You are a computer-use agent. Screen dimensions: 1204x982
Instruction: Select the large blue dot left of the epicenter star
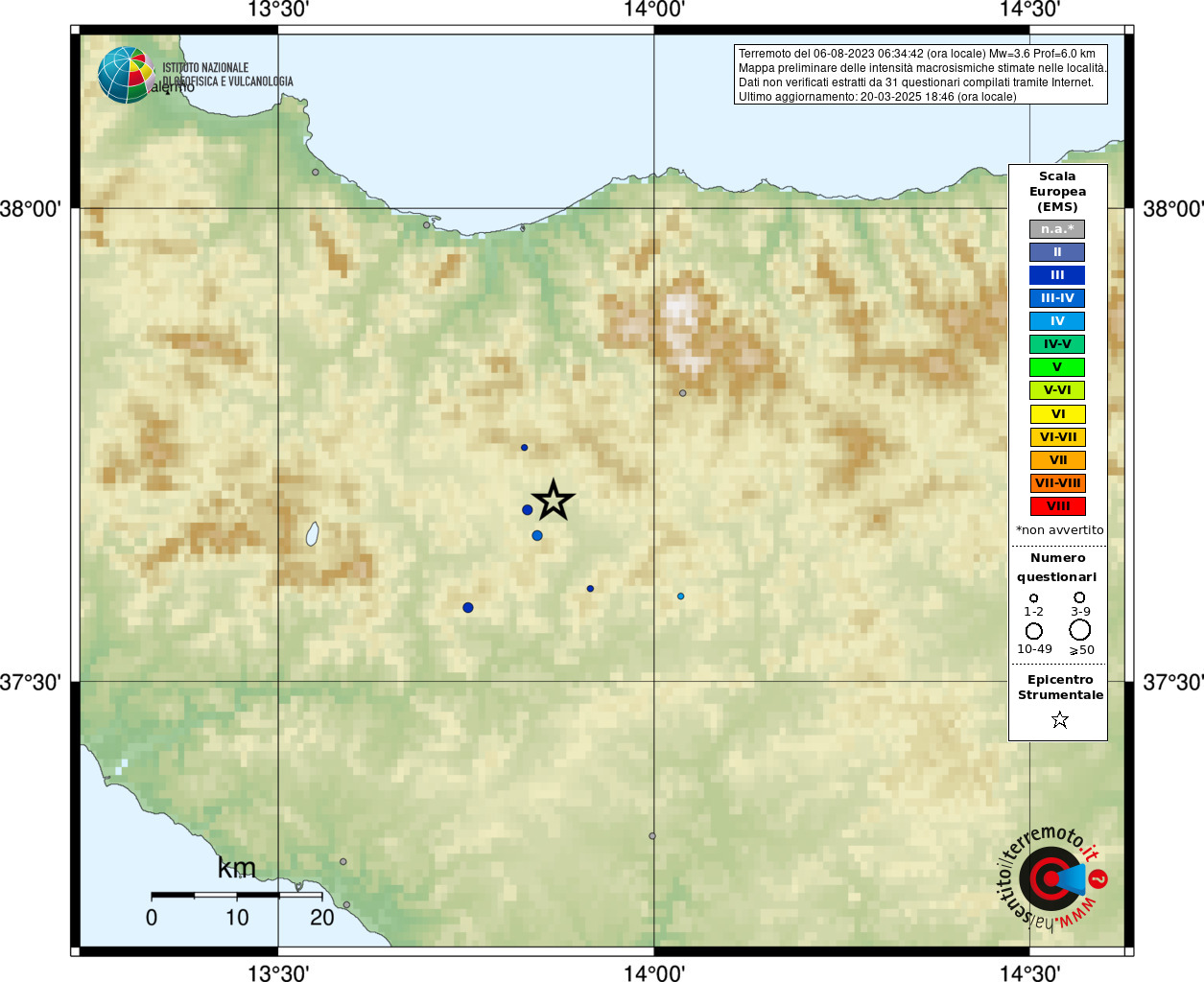click(527, 510)
